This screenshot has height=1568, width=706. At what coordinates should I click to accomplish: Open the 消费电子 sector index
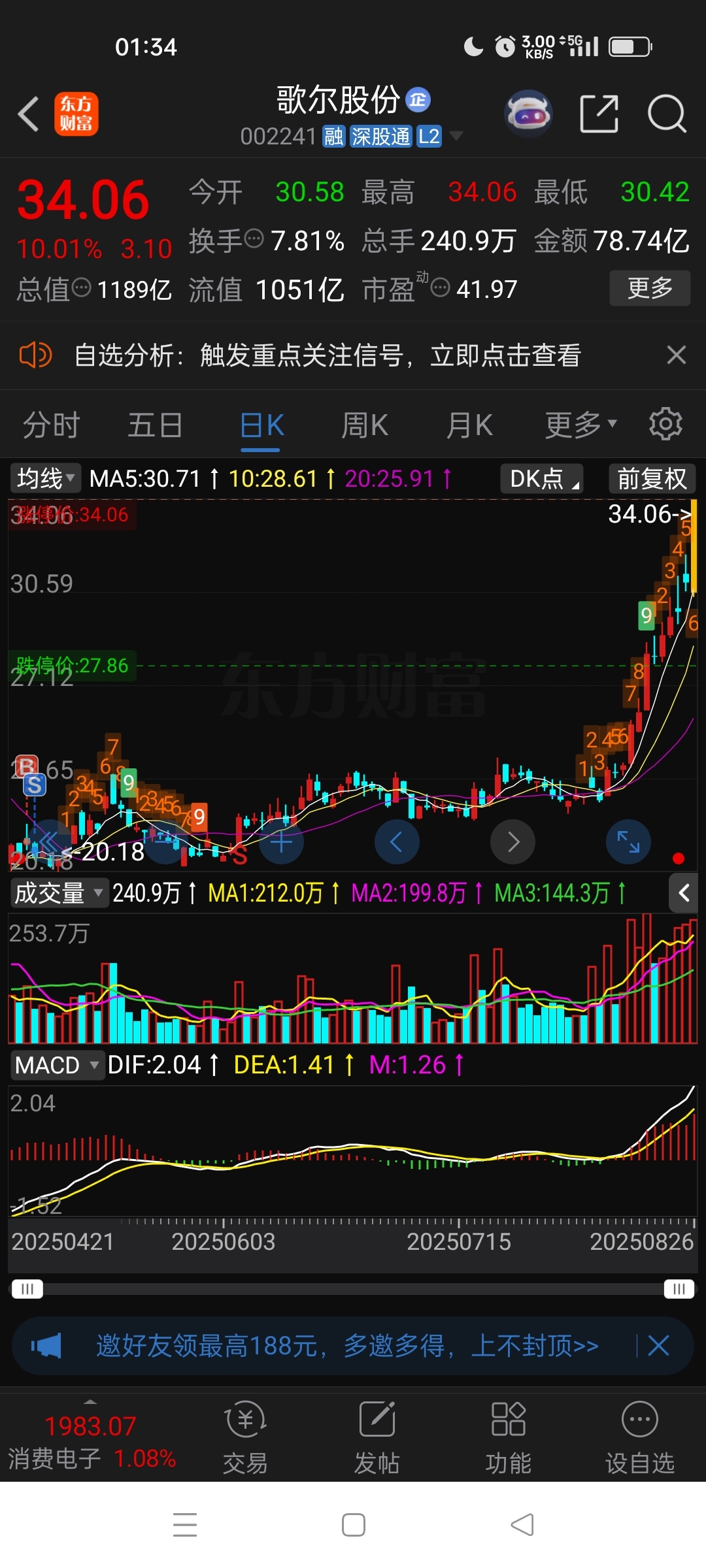[92, 1442]
